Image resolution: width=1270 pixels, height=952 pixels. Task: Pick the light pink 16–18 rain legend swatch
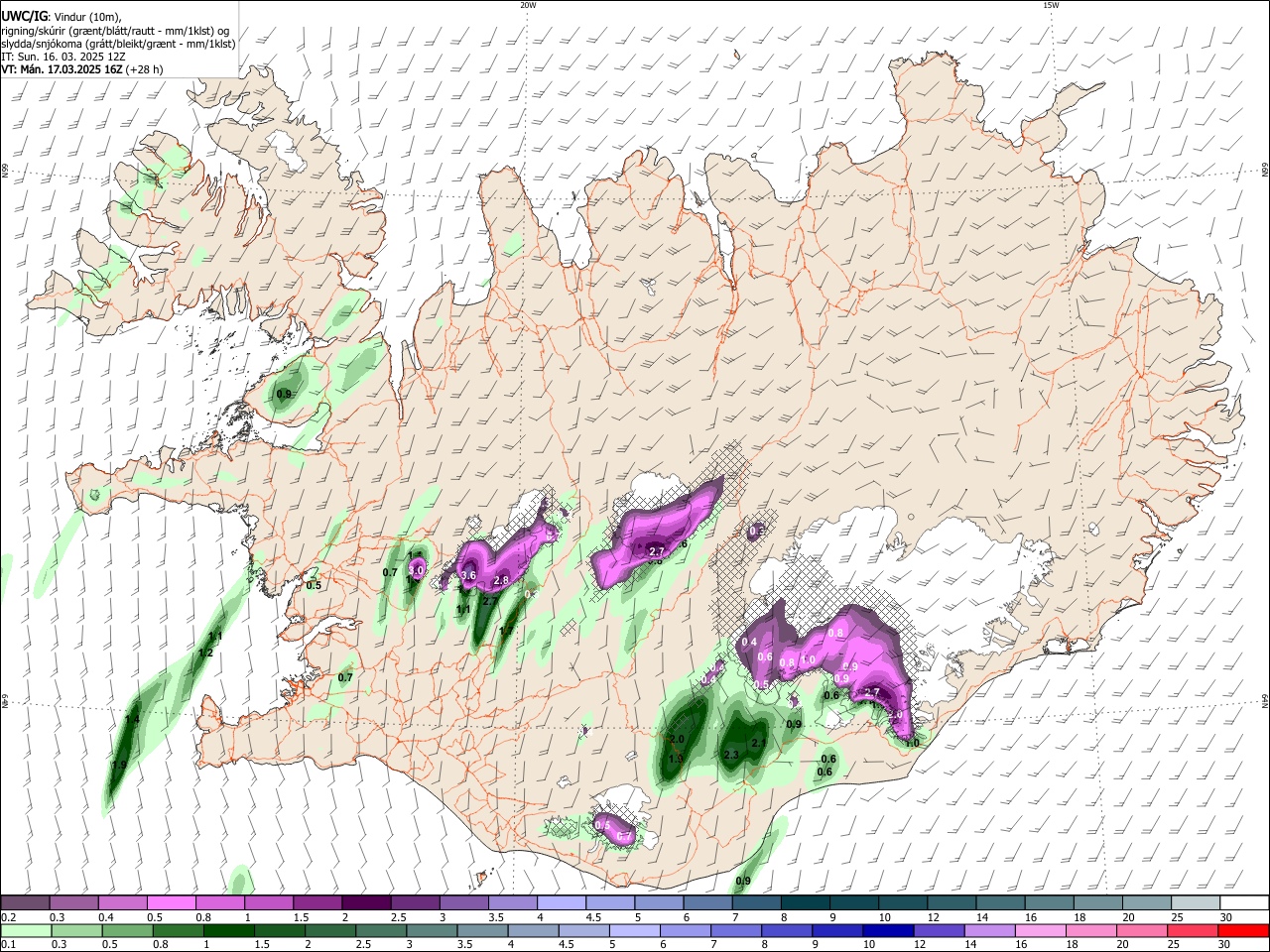1041,930
